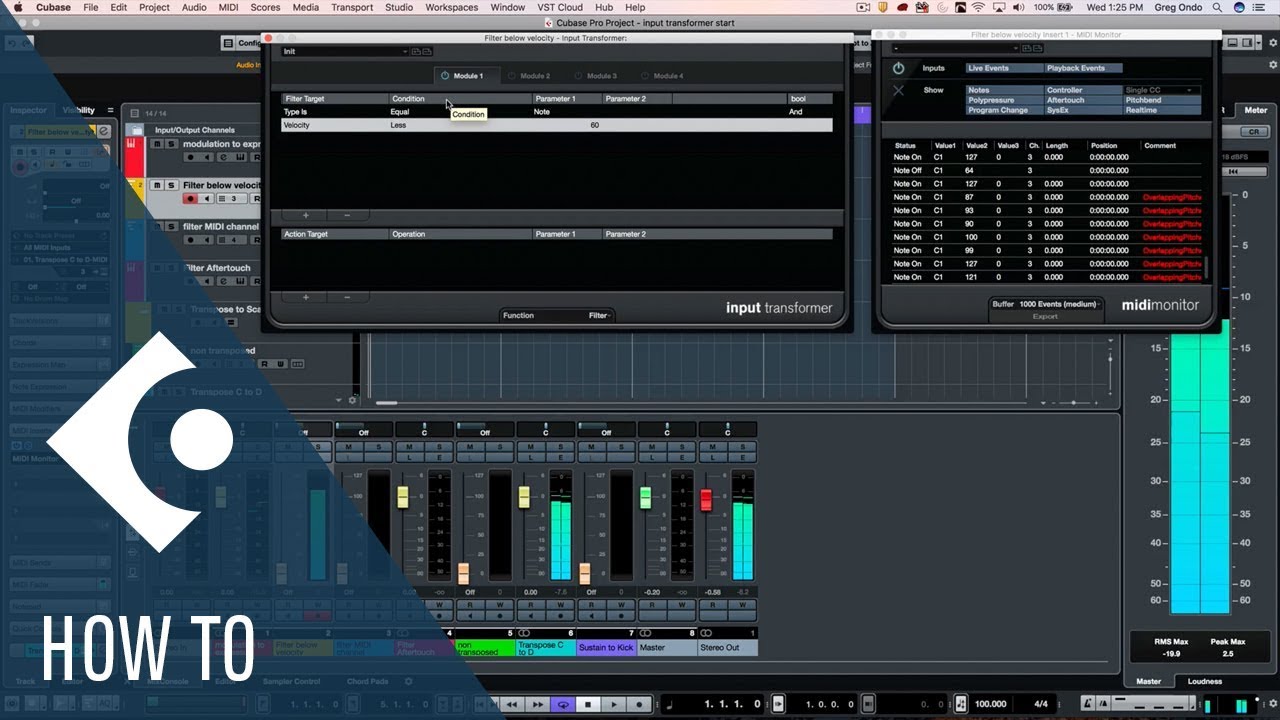Click the transport record button
The width and height of the screenshot is (1280, 720).
(640, 704)
